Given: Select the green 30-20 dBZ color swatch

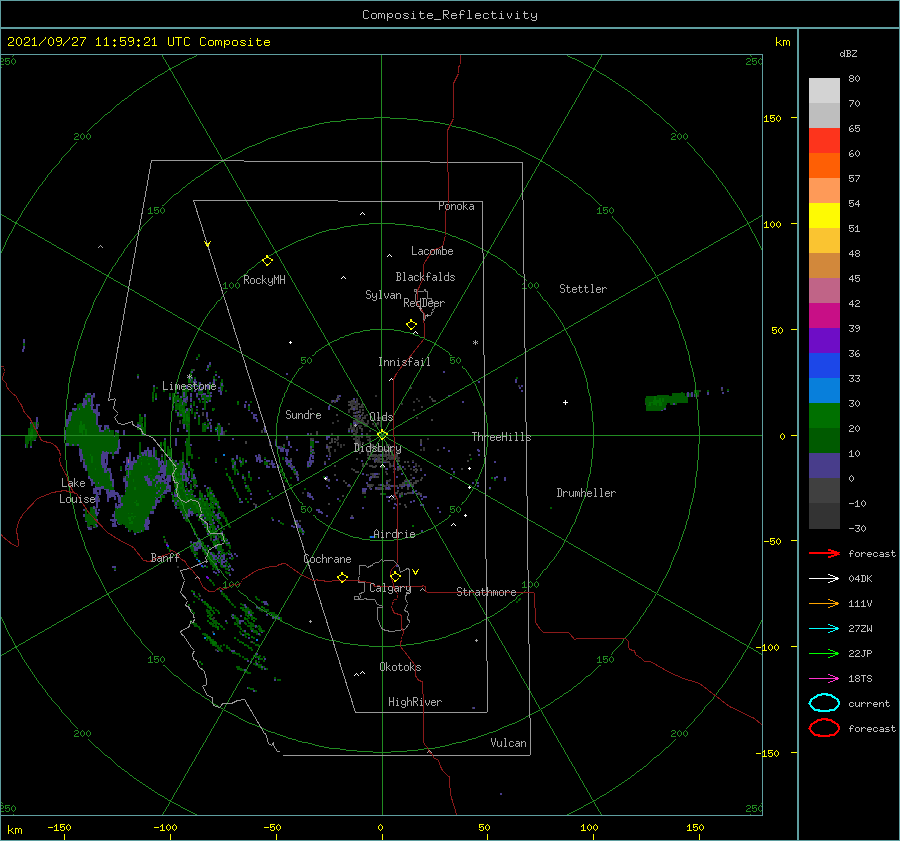Looking at the screenshot, I should click(x=824, y=415).
